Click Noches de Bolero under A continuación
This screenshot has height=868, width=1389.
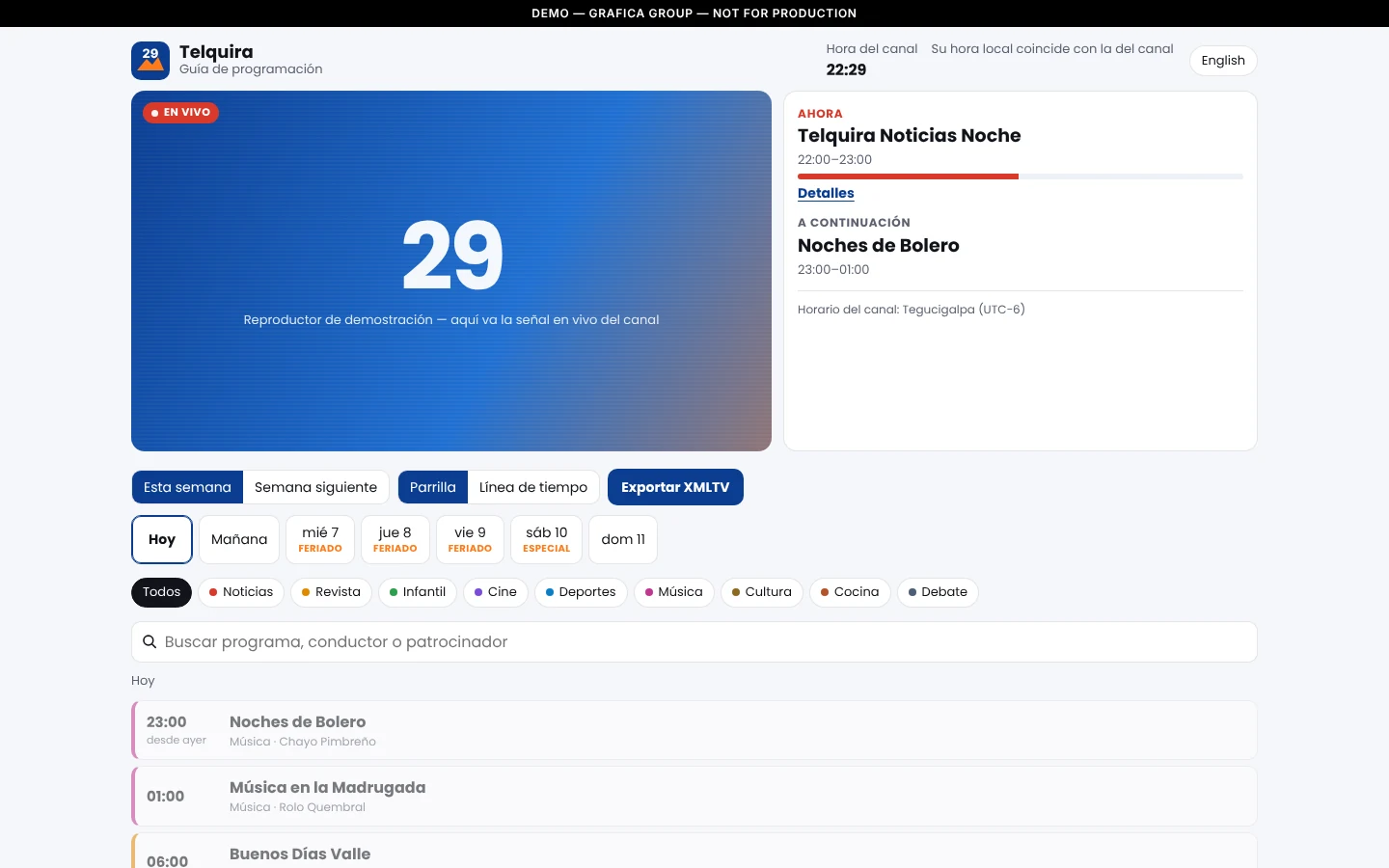pos(879,246)
